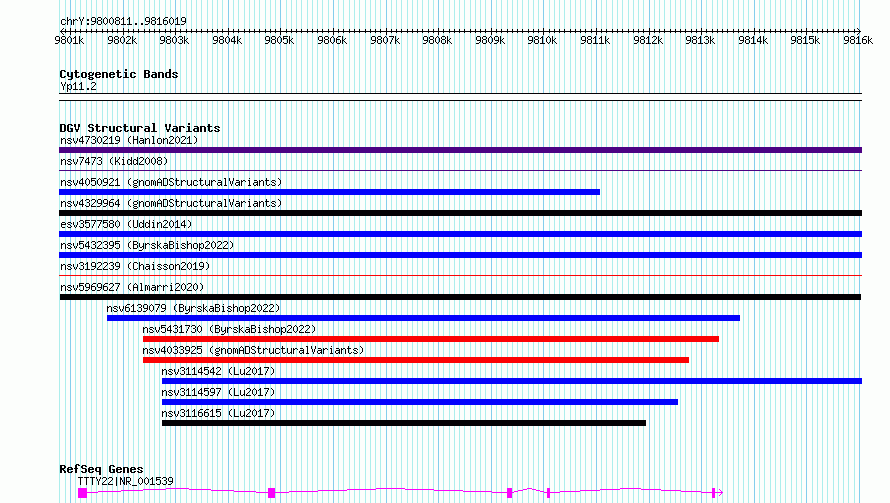Click the nsv5969627 (Almarri2020) label
Screen dimensions: 890x503
pos(132,287)
